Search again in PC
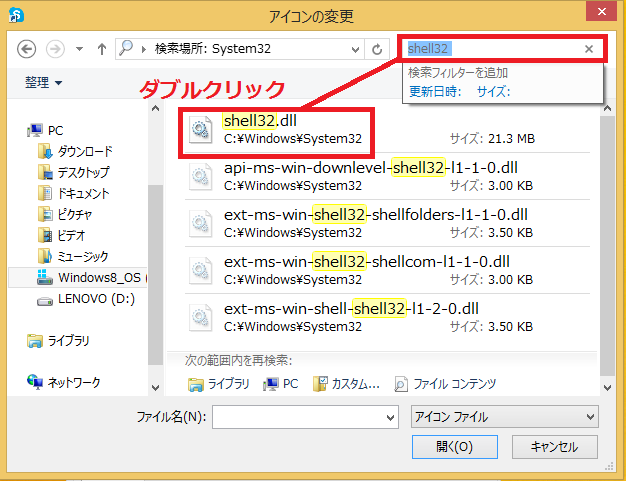Viewport: 626px width, 481px height. point(281,384)
